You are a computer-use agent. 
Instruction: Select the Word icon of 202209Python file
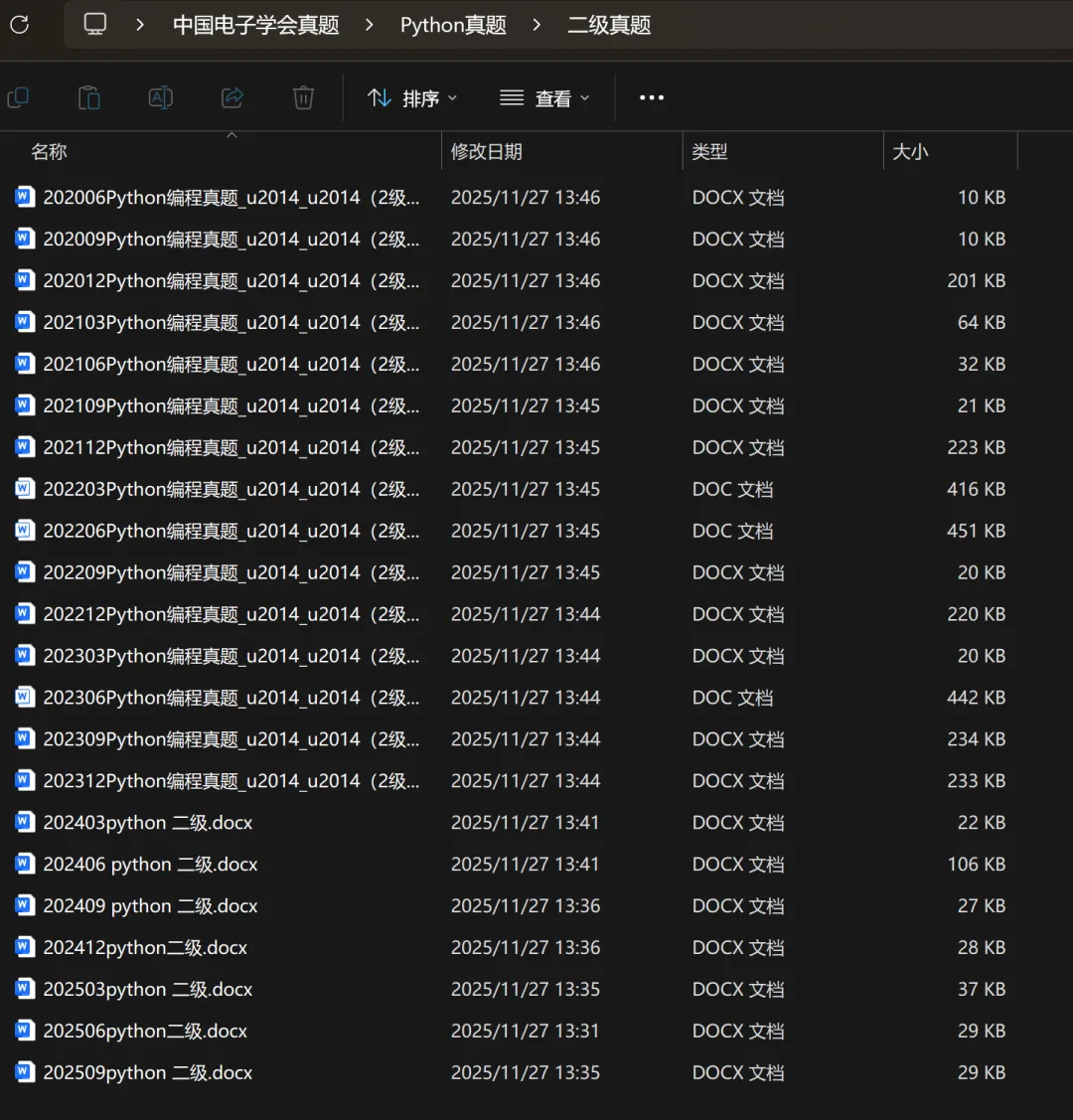click(x=25, y=571)
